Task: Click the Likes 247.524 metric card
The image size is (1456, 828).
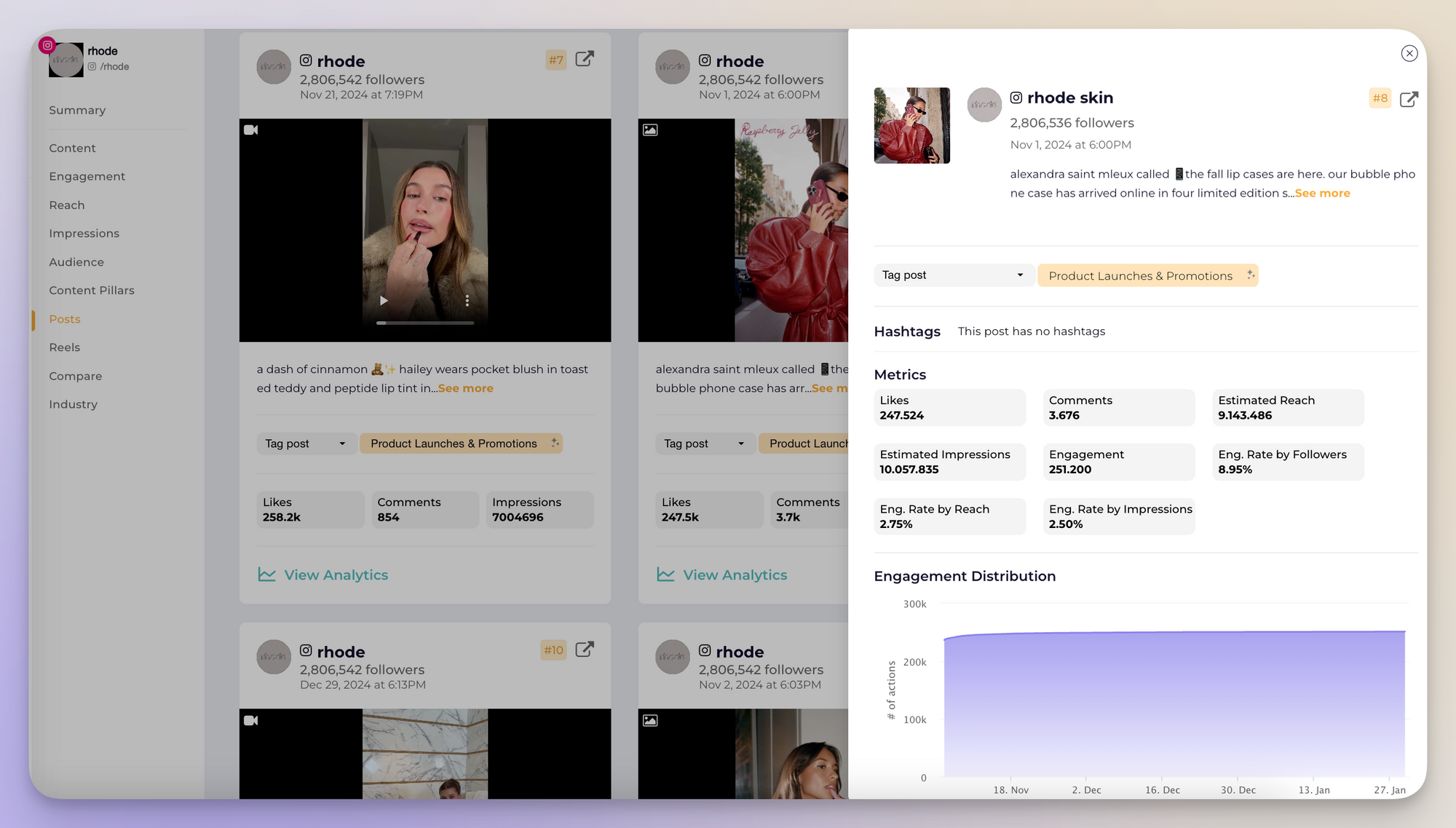Action: (x=949, y=408)
